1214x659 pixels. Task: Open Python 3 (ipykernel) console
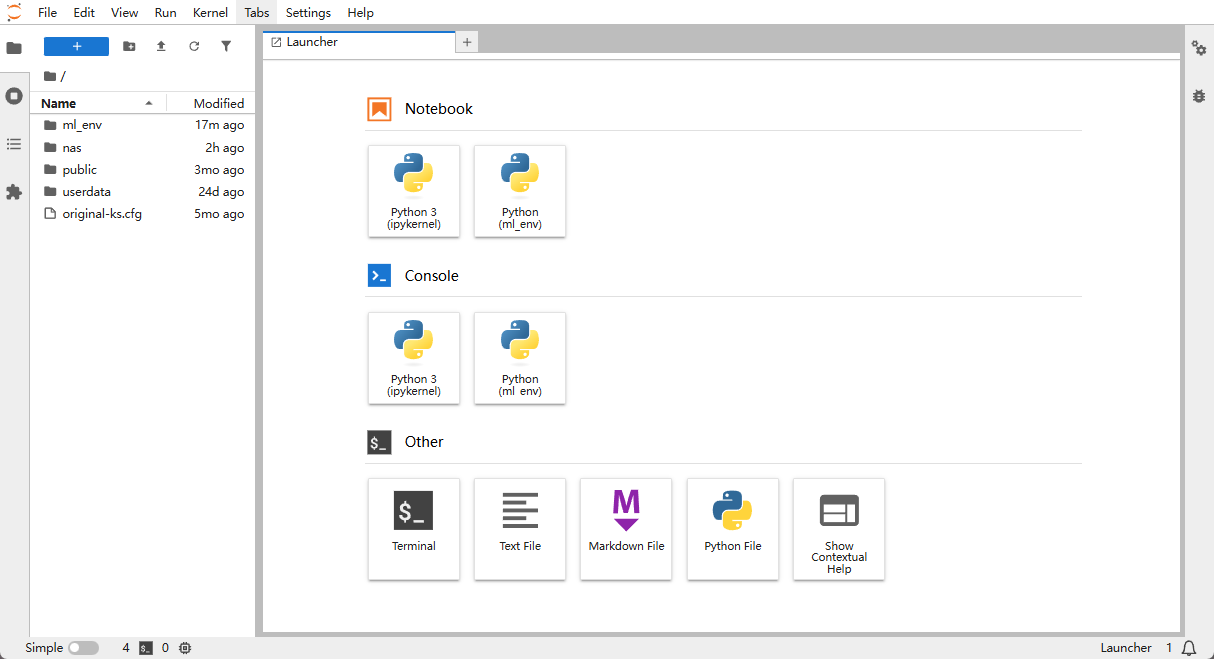coord(414,358)
